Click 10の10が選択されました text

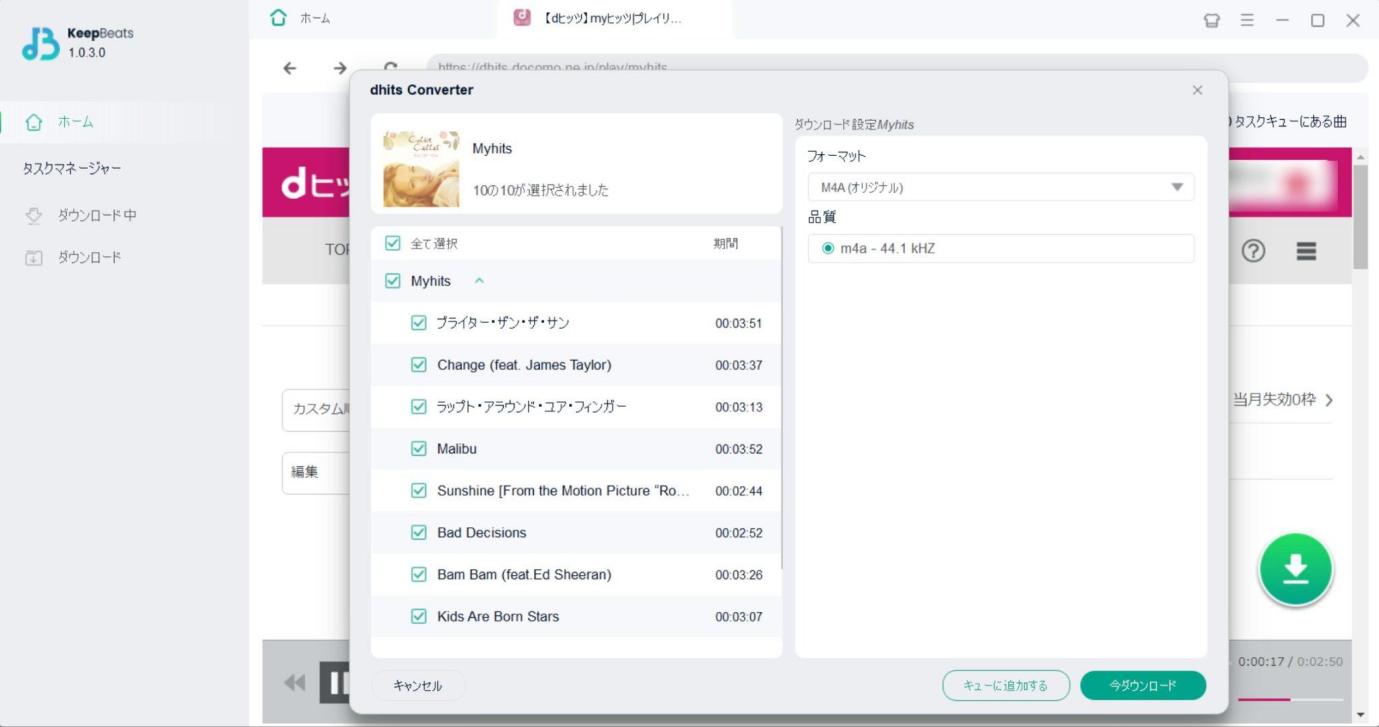pyautogui.click(x=541, y=190)
